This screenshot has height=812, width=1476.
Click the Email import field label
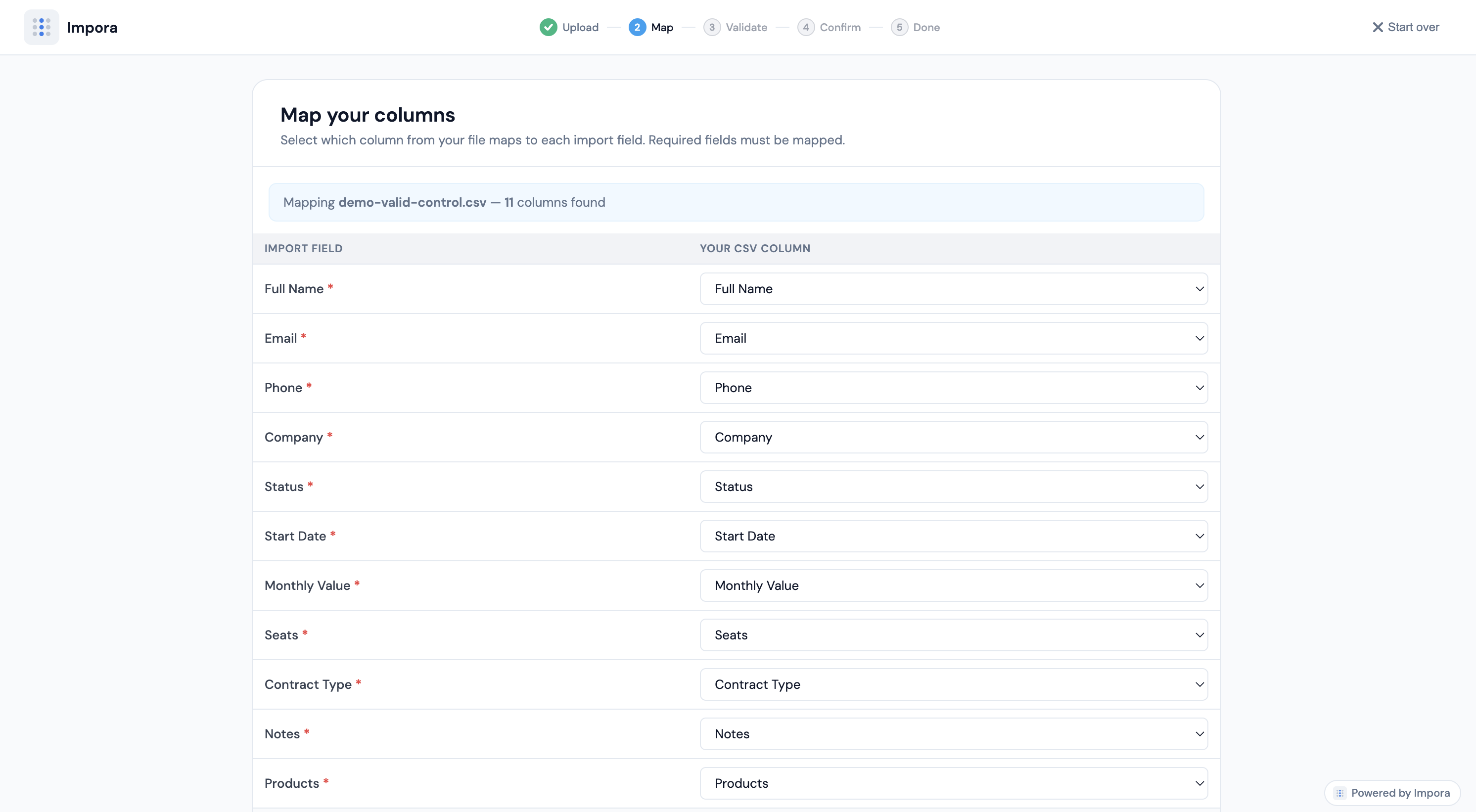[280, 338]
